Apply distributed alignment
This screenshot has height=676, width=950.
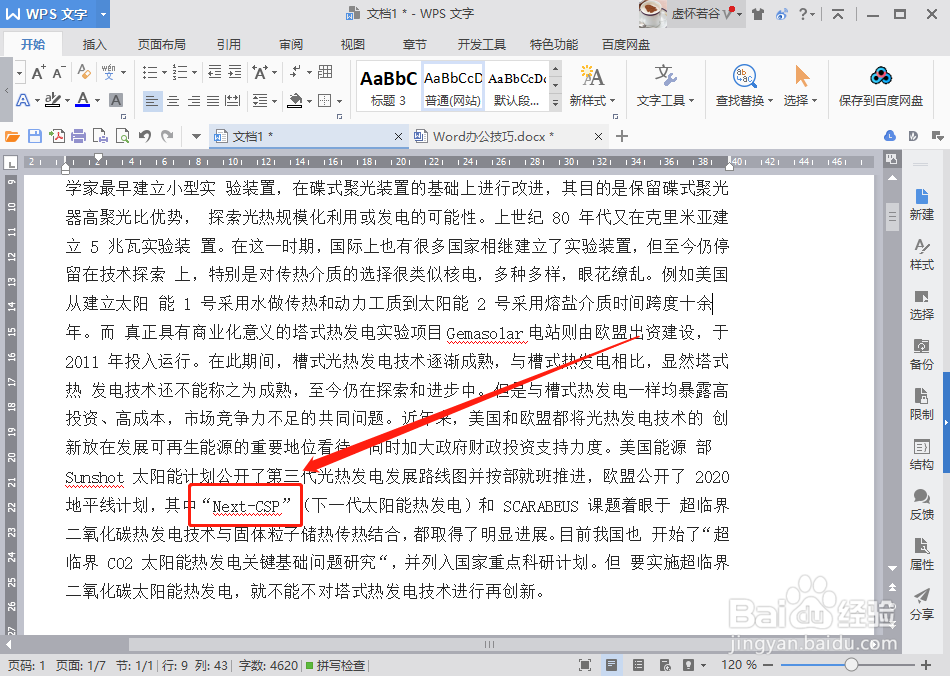[x=233, y=101]
